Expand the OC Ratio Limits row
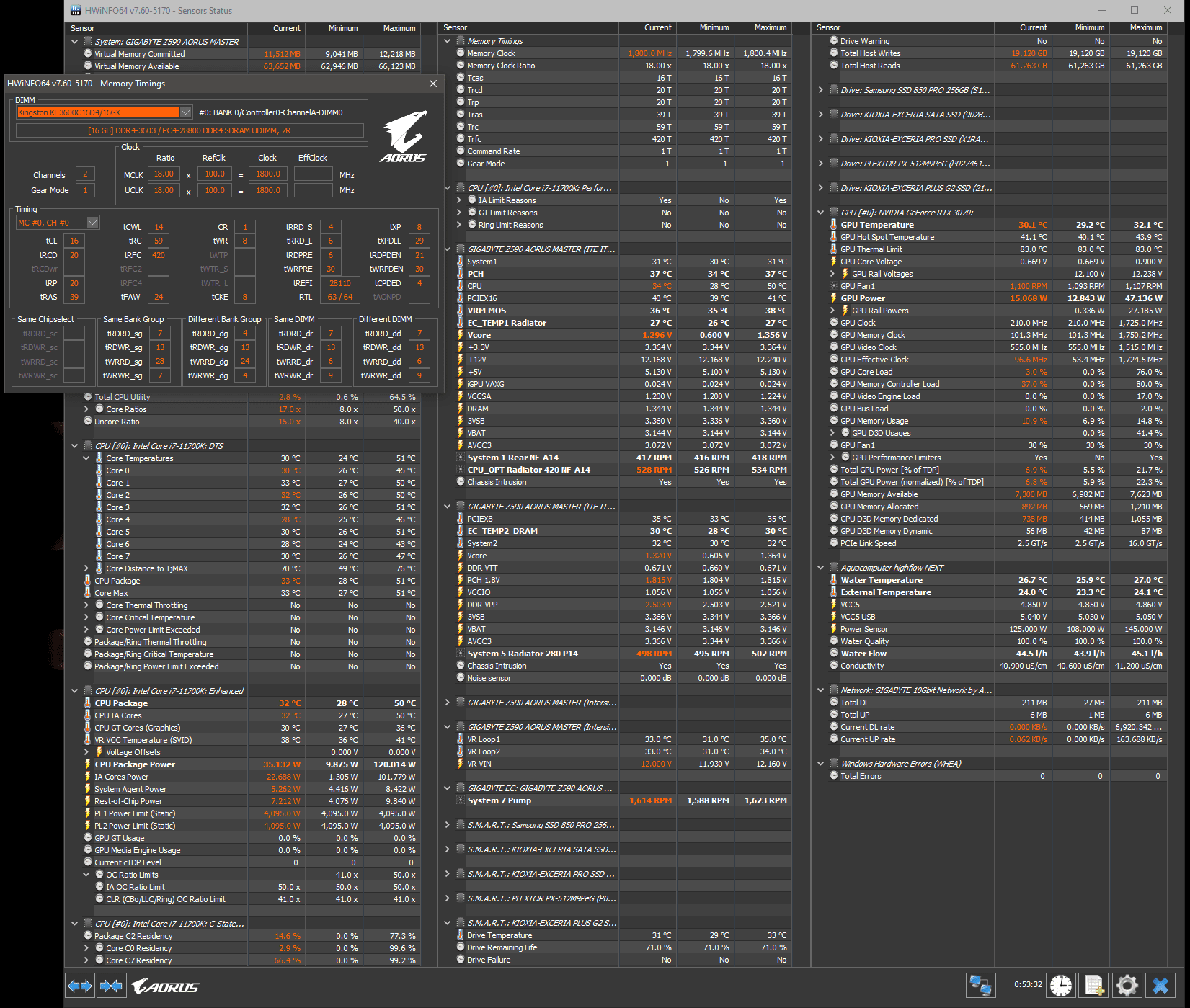Viewport: 1190px width, 1008px height. [86, 875]
